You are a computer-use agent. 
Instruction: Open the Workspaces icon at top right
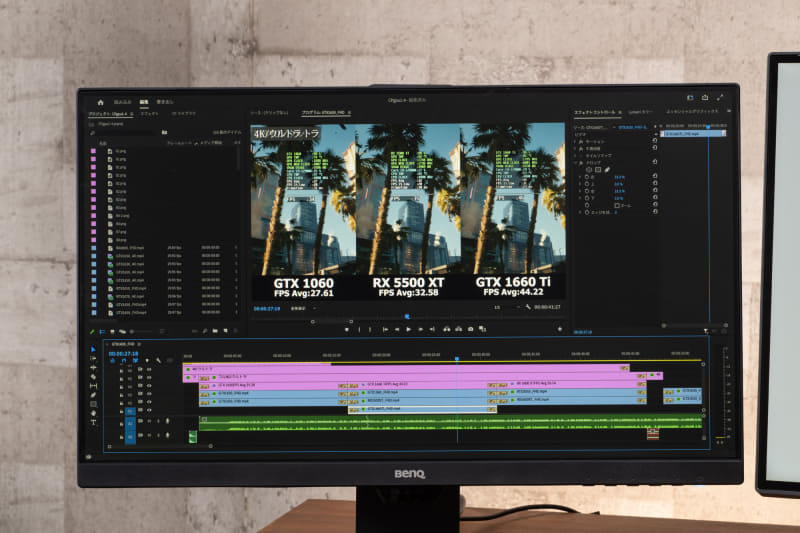coord(690,97)
